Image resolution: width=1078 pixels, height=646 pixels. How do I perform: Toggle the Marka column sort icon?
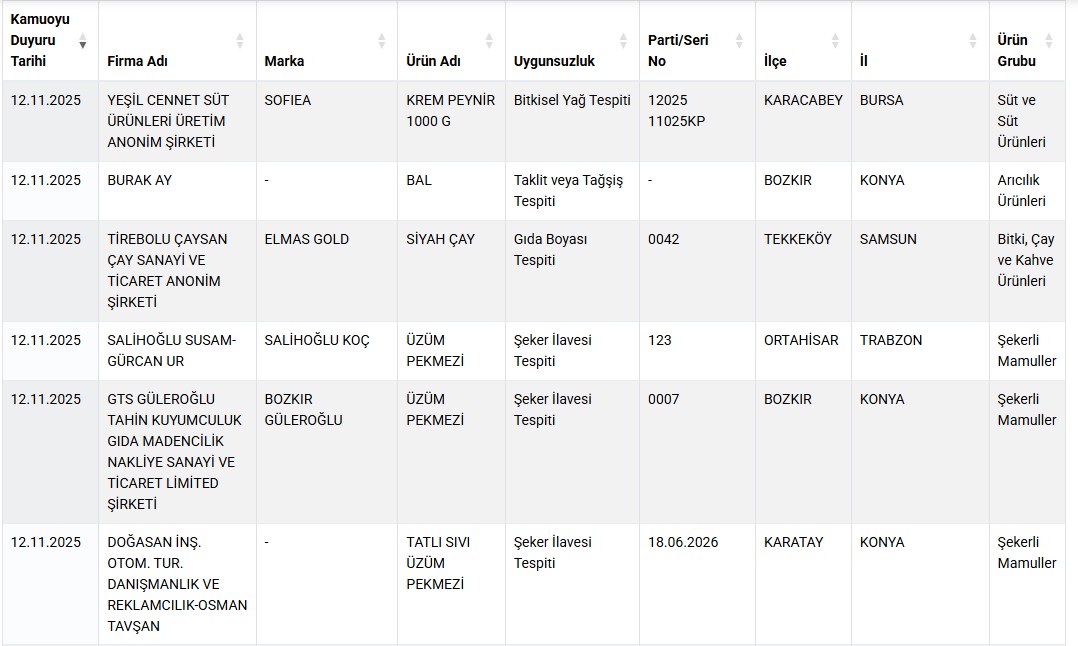click(381, 41)
